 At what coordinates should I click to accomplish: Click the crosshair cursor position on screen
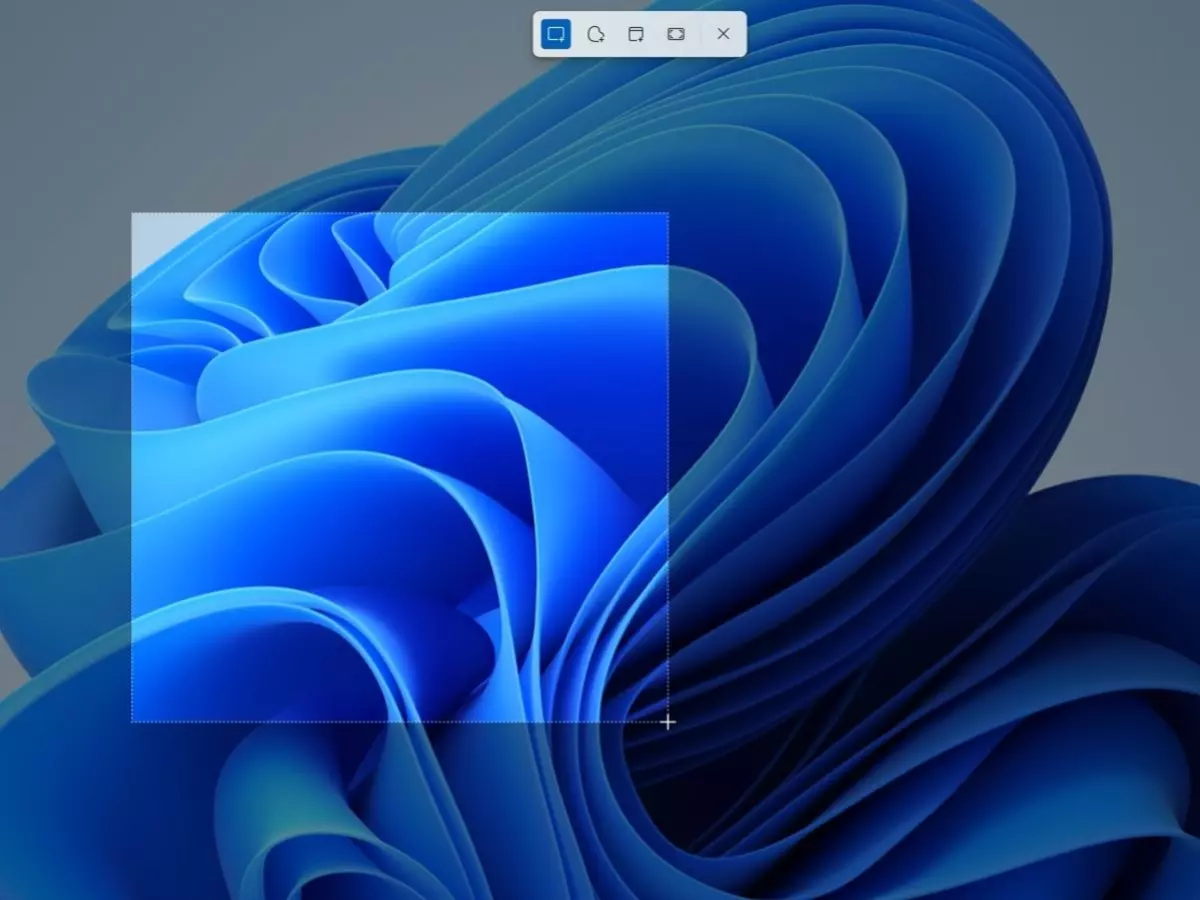click(x=667, y=721)
